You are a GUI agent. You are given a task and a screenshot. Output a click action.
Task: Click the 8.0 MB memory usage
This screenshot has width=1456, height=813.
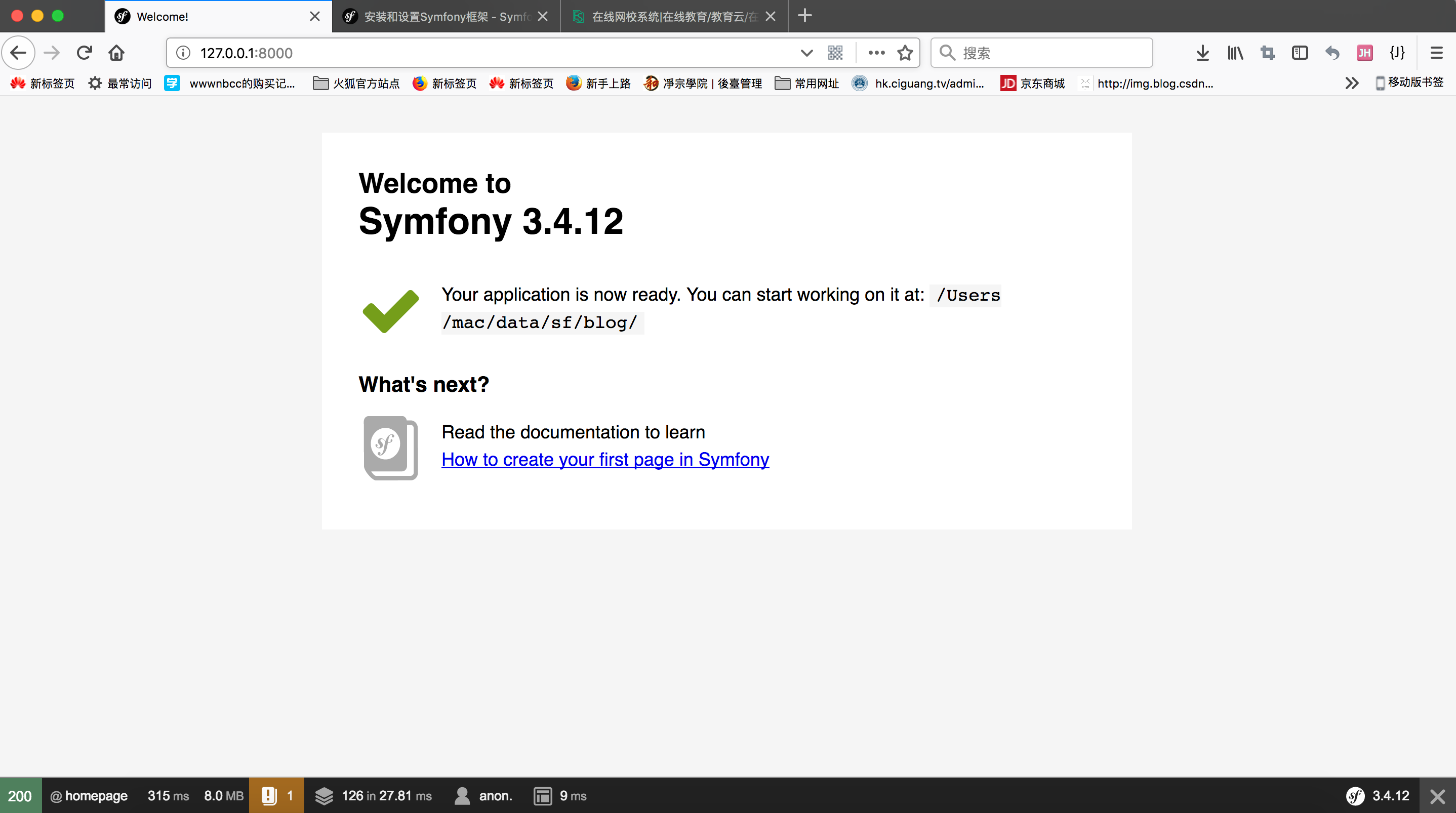coord(224,795)
